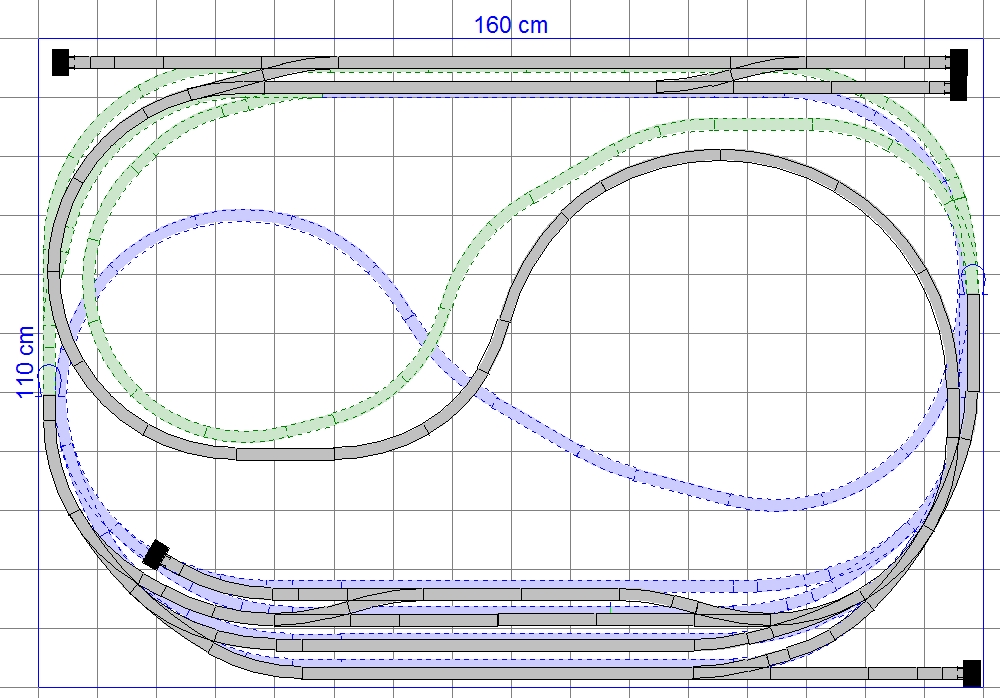Select the uppermost buffer stop at top-right
The height and width of the screenshot is (698, 1000).
[959, 61]
